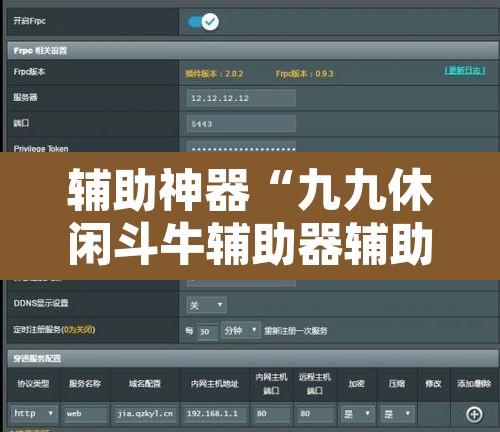
Task: Open the http protocol type dropdown
Action: (x=34, y=414)
